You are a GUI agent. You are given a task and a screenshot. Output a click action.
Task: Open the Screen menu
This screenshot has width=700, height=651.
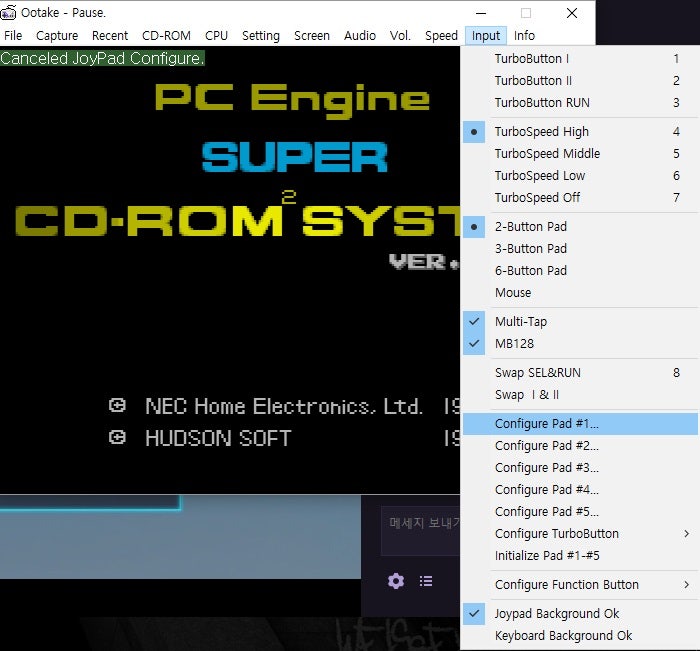click(x=312, y=36)
